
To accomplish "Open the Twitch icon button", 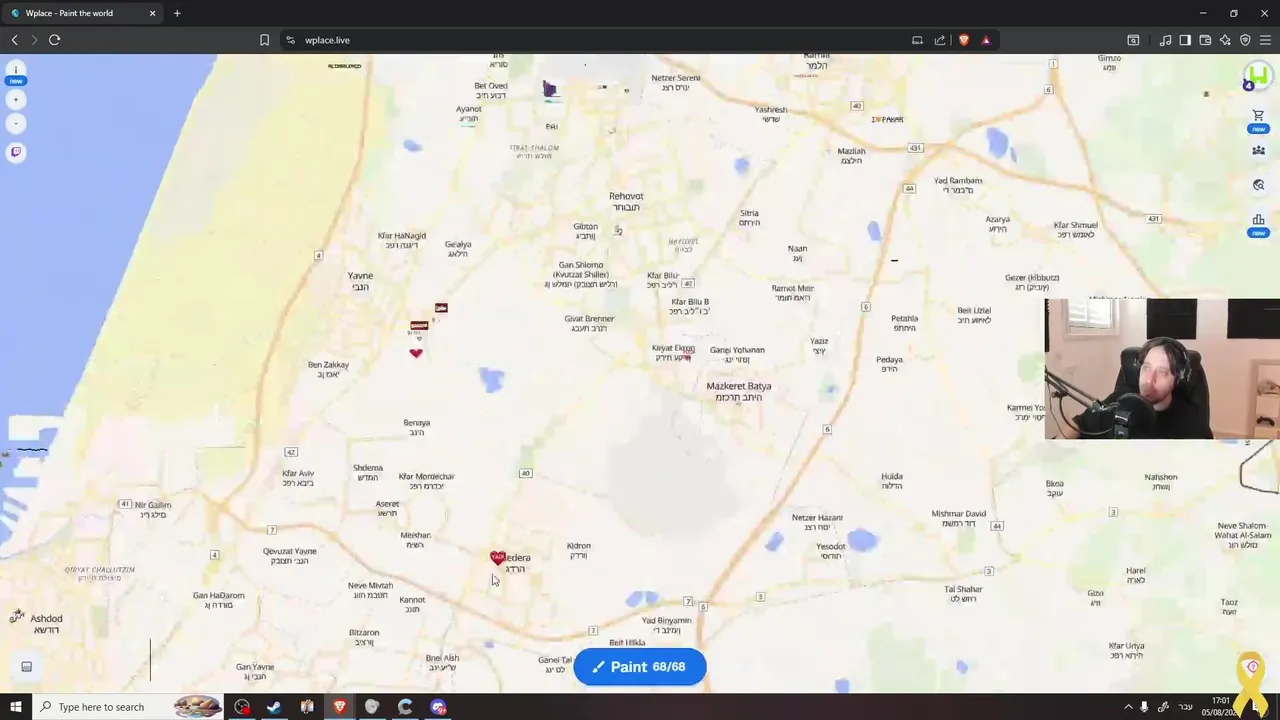I will pos(16,152).
